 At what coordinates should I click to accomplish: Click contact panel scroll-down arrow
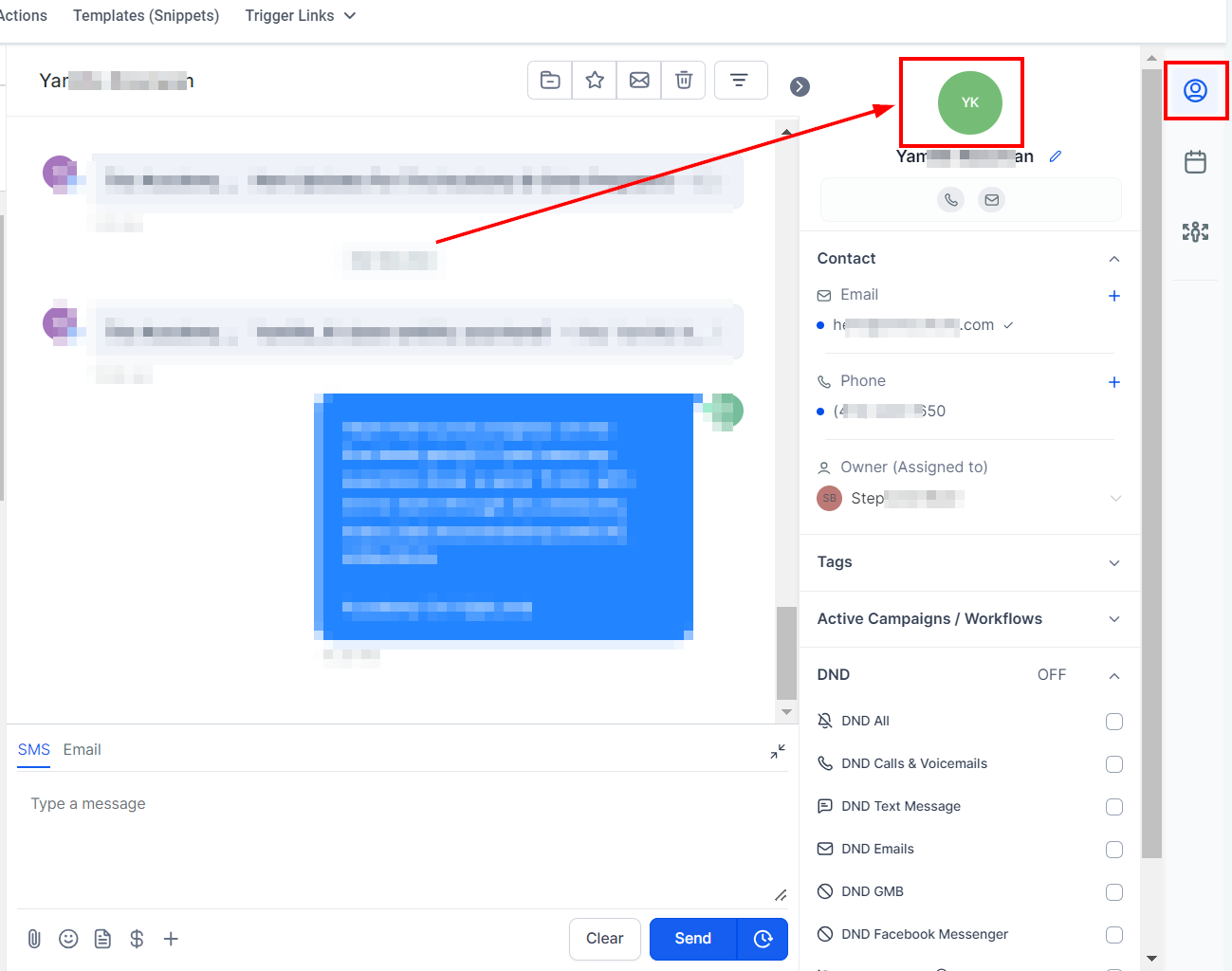[1151, 960]
